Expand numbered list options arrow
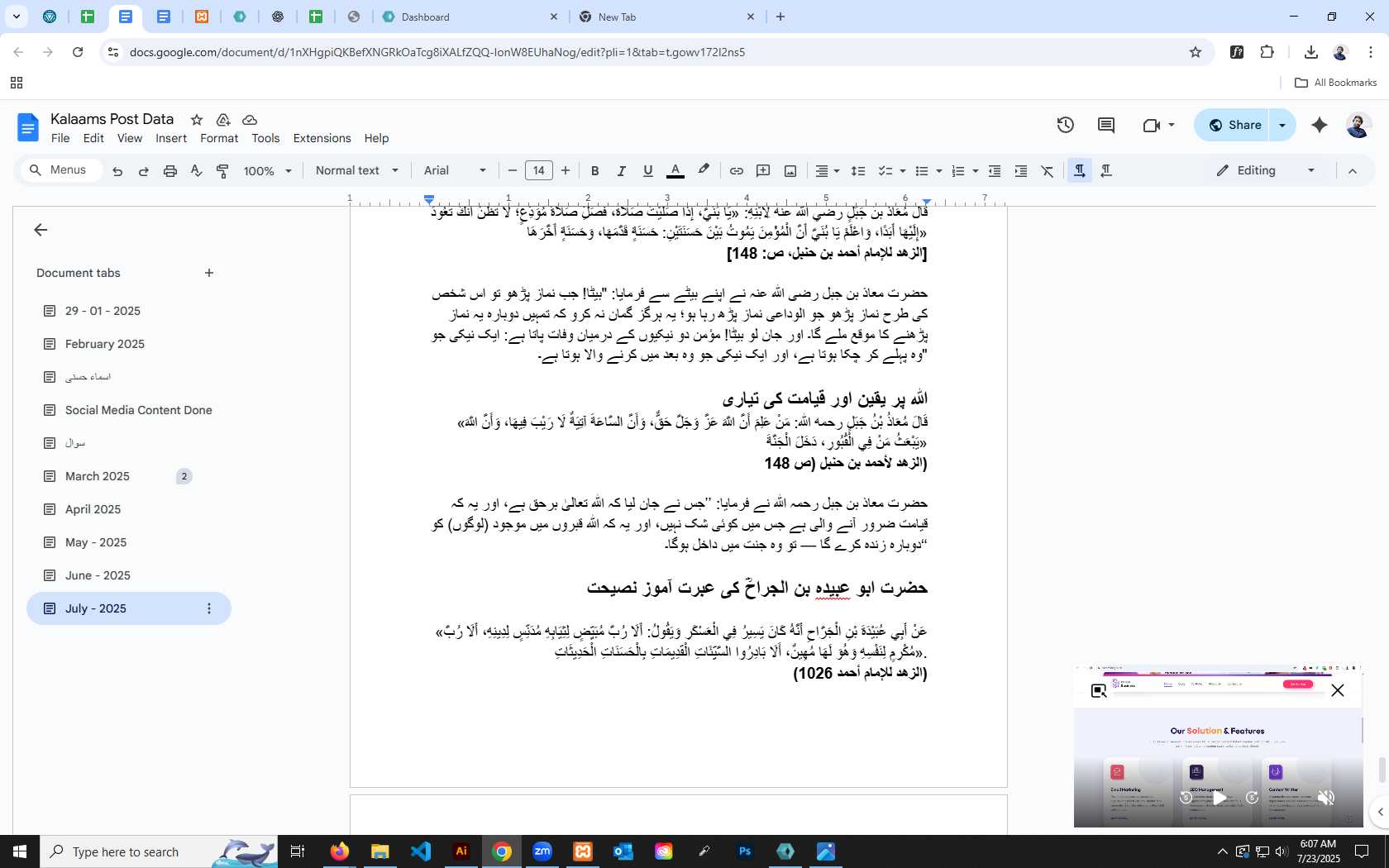 (x=976, y=171)
